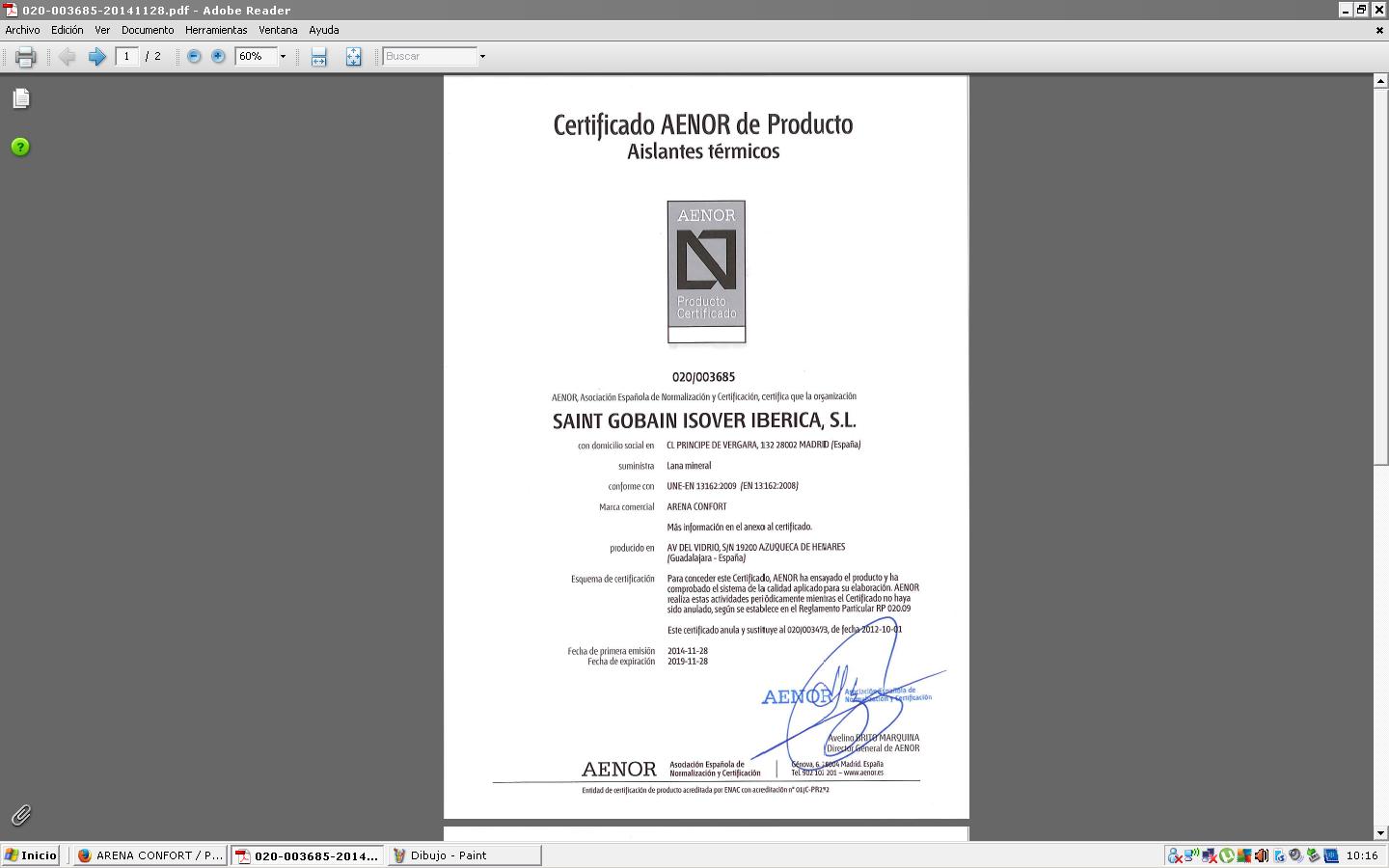1389x868 pixels.
Task: Click the Certificado AENOR de Producto heading
Action: click(x=703, y=124)
